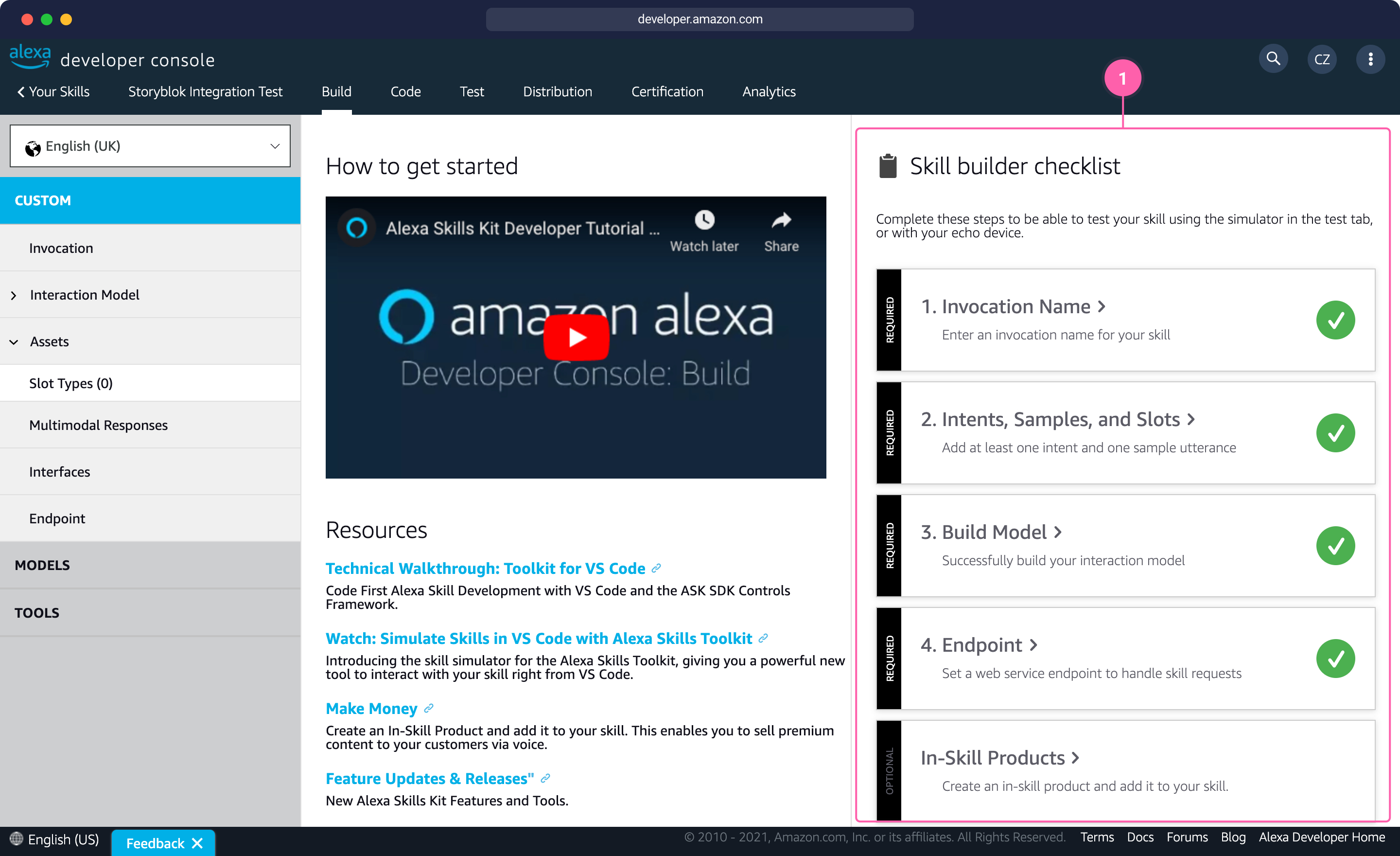Go back to Your Skills
The width and height of the screenshot is (1400, 856).
tap(53, 91)
